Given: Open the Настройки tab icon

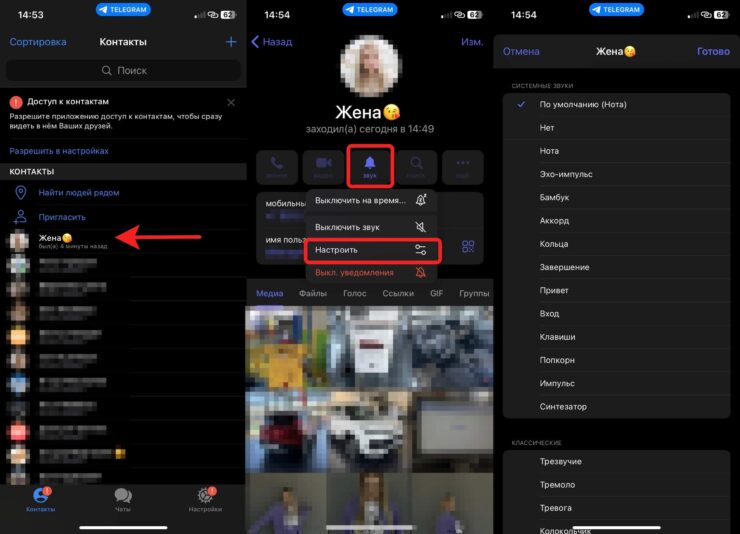Looking at the screenshot, I should coord(205,498).
